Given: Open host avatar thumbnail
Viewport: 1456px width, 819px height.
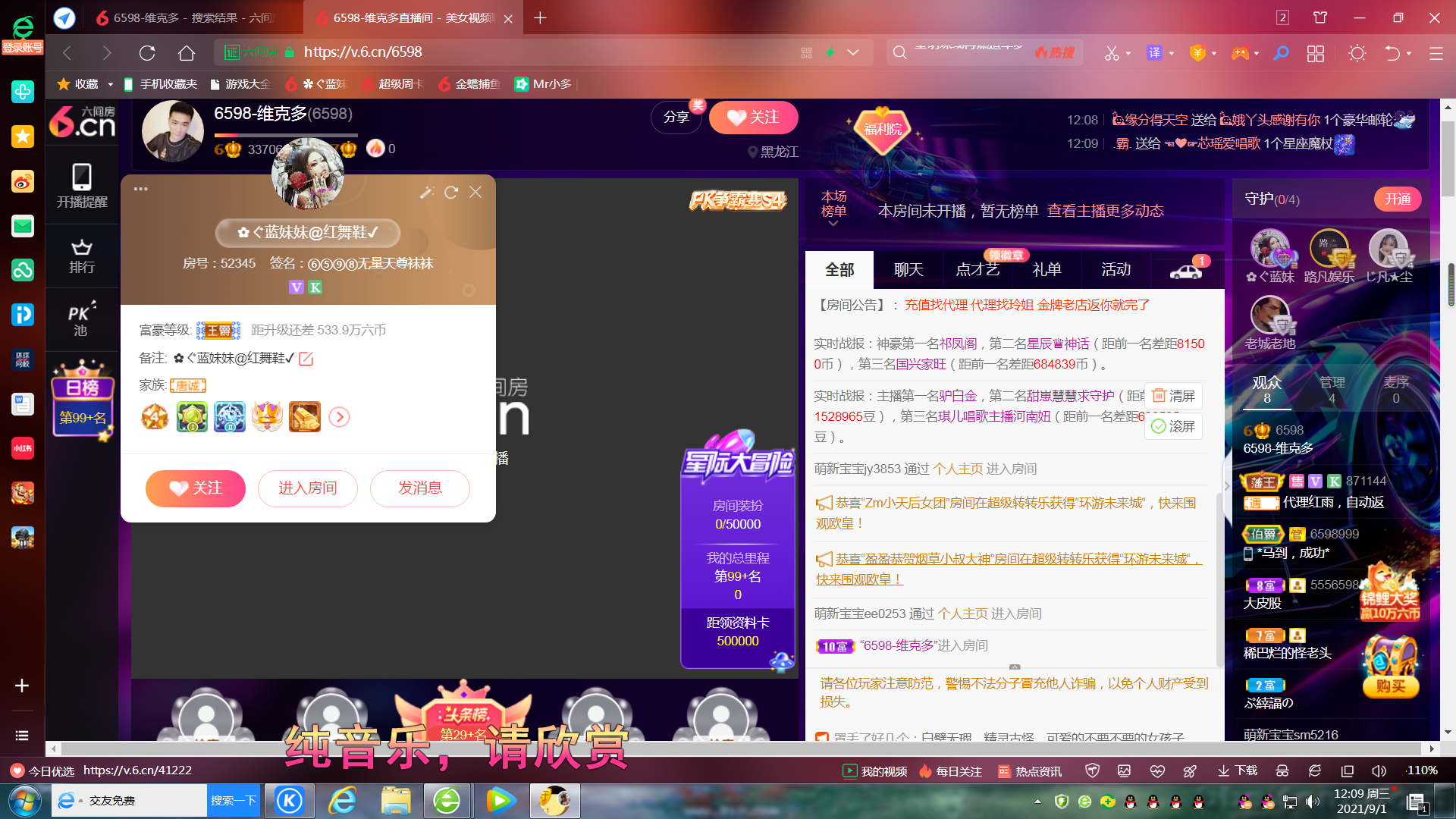Looking at the screenshot, I should [x=173, y=130].
